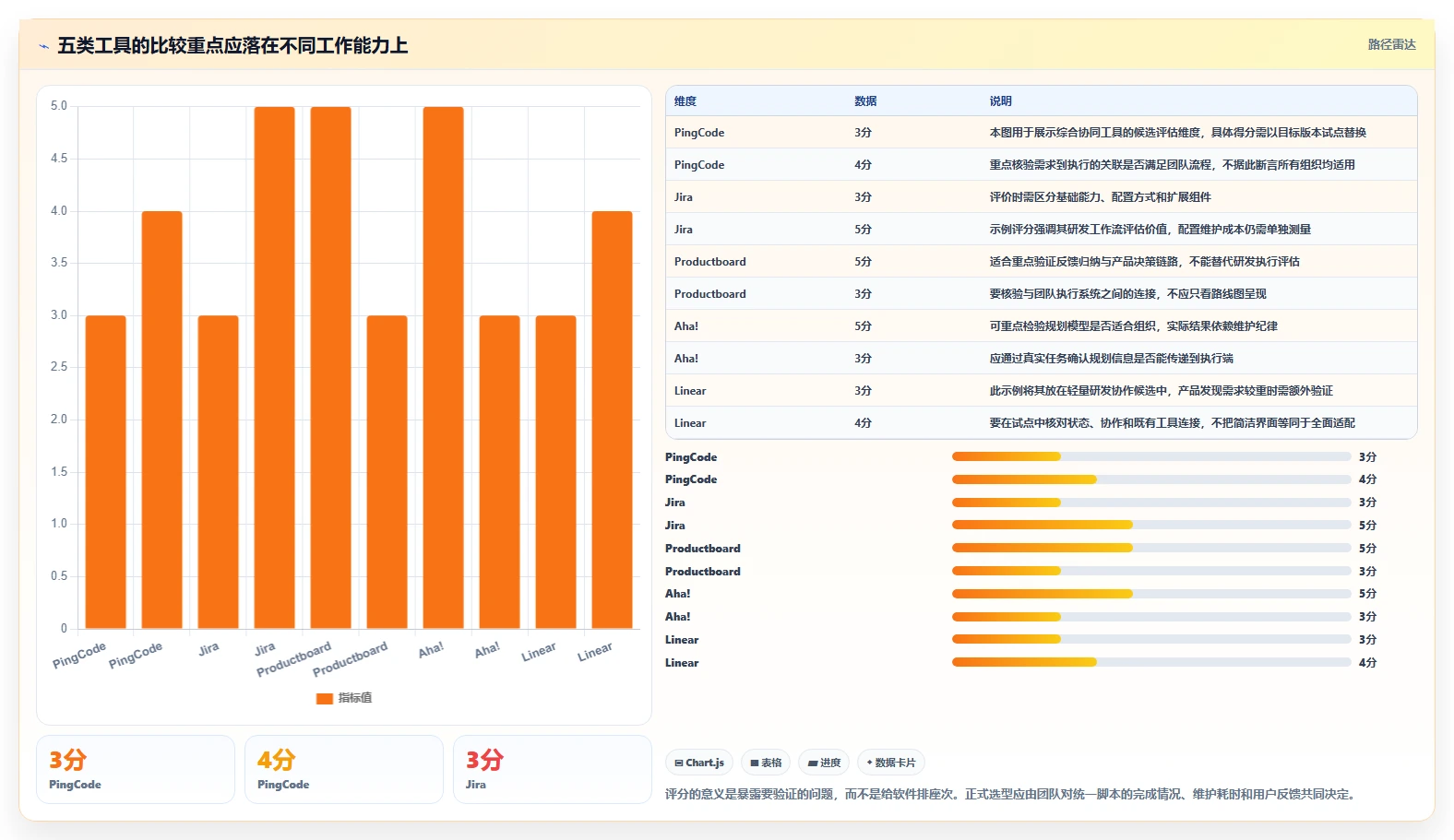Open the 3分 Jira summary card
The width and height of the screenshot is (1454, 840).
pyautogui.click(x=553, y=769)
